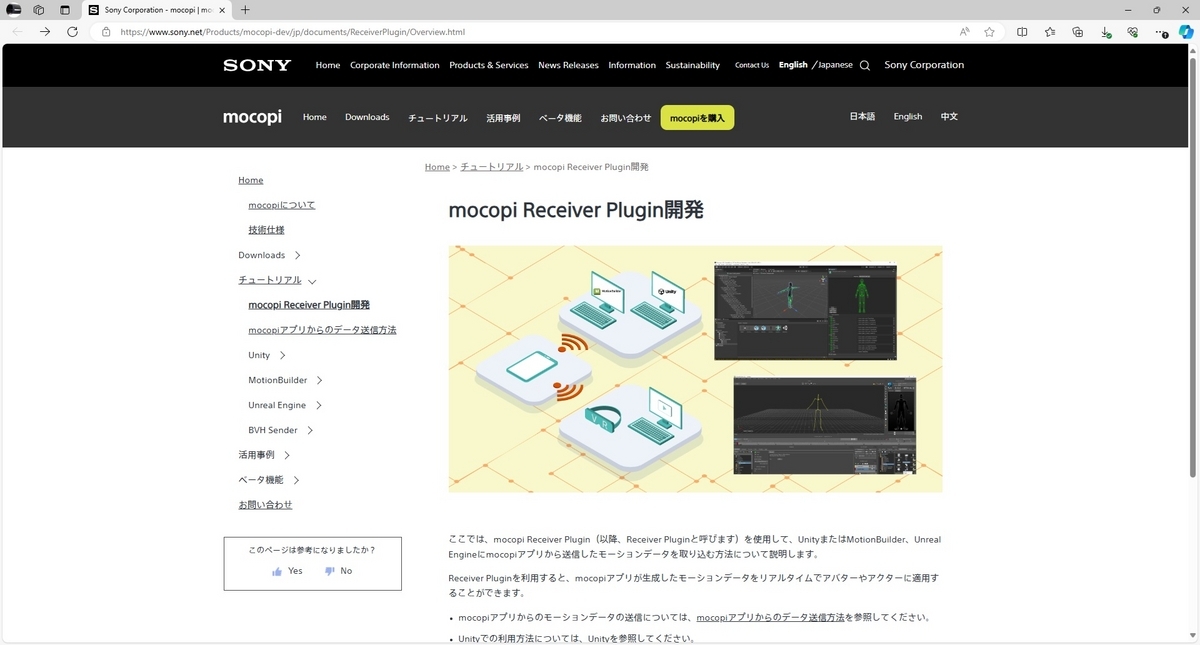Click the search magnifier in Sony header

[x=865, y=65]
